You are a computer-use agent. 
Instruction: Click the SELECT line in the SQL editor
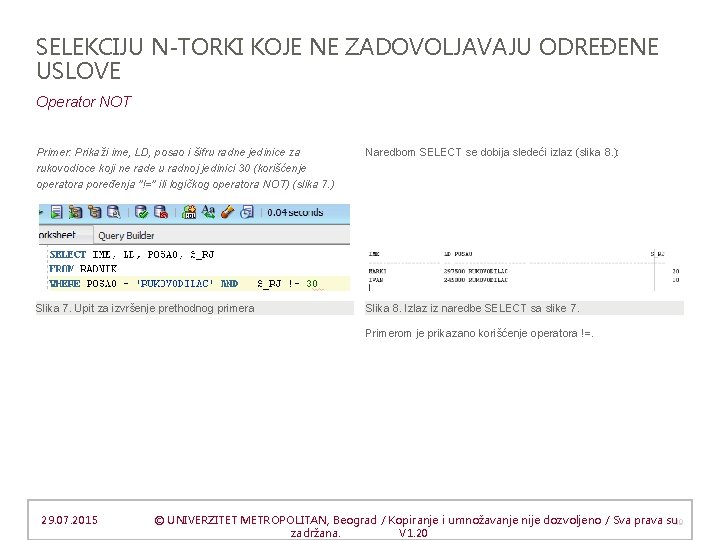(x=132, y=254)
